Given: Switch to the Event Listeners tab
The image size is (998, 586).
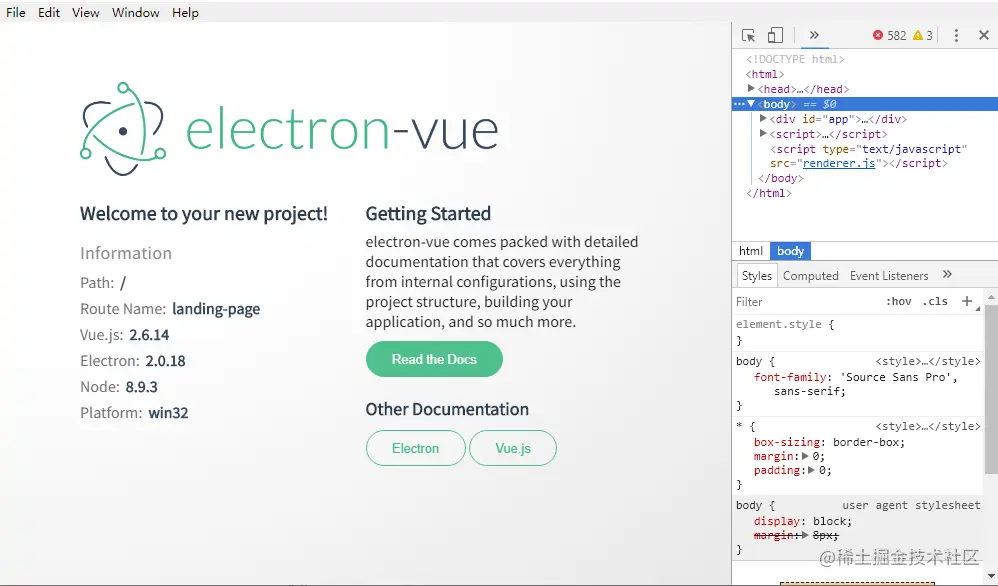Looking at the screenshot, I should coord(889,276).
